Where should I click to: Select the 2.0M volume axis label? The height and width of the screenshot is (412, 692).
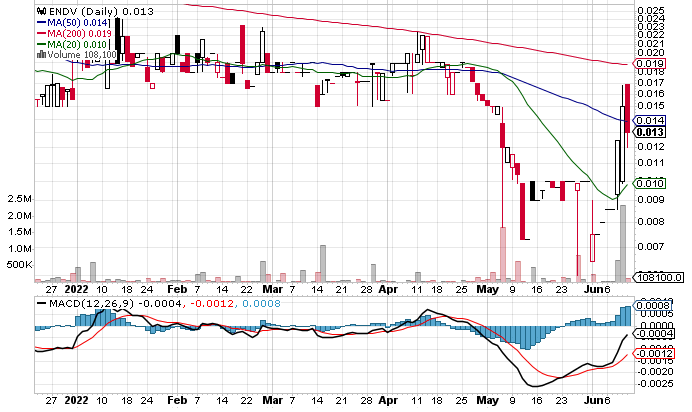(20, 216)
